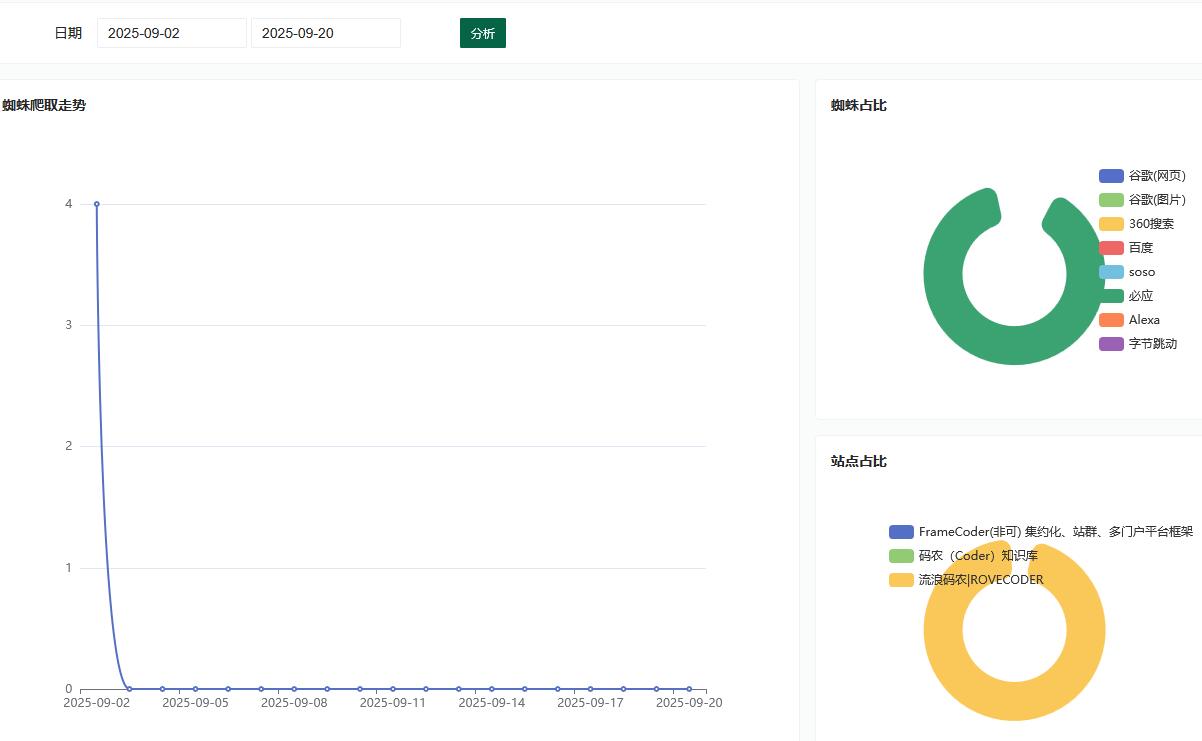Toggle 流浪码农|ROVECODER legend swatch

(x=901, y=580)
